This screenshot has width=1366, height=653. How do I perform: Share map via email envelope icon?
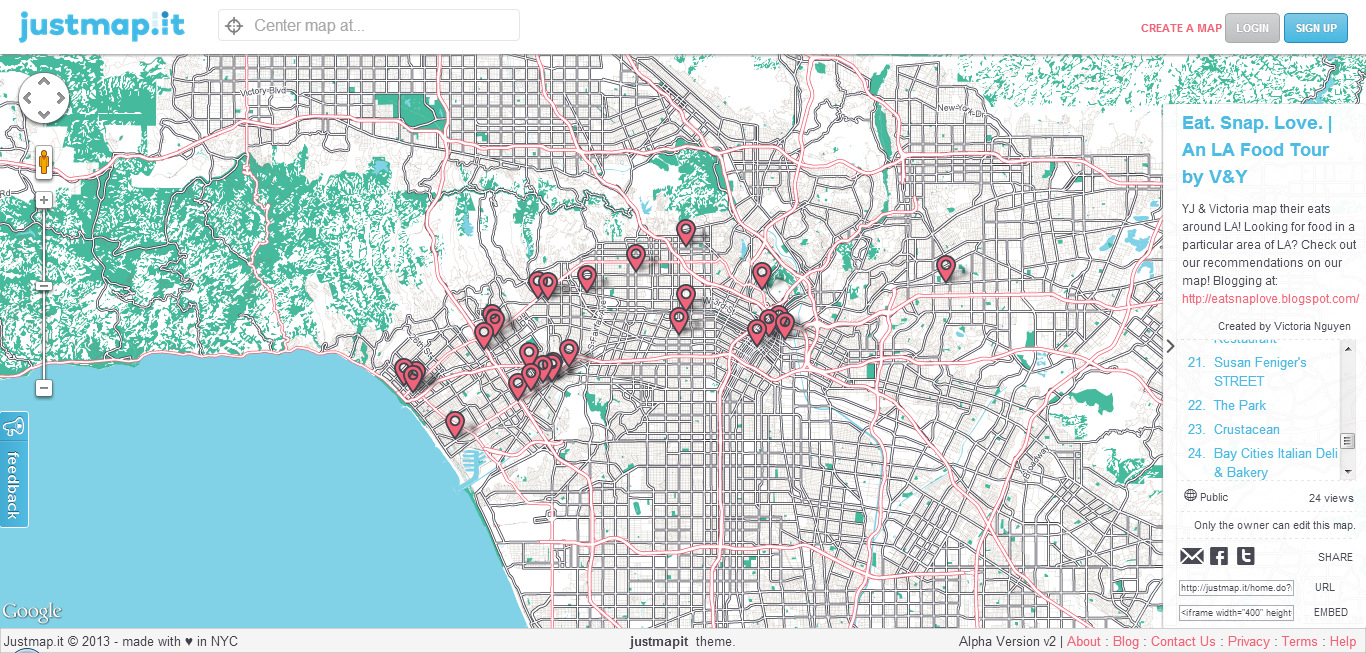coord(1192,556)
